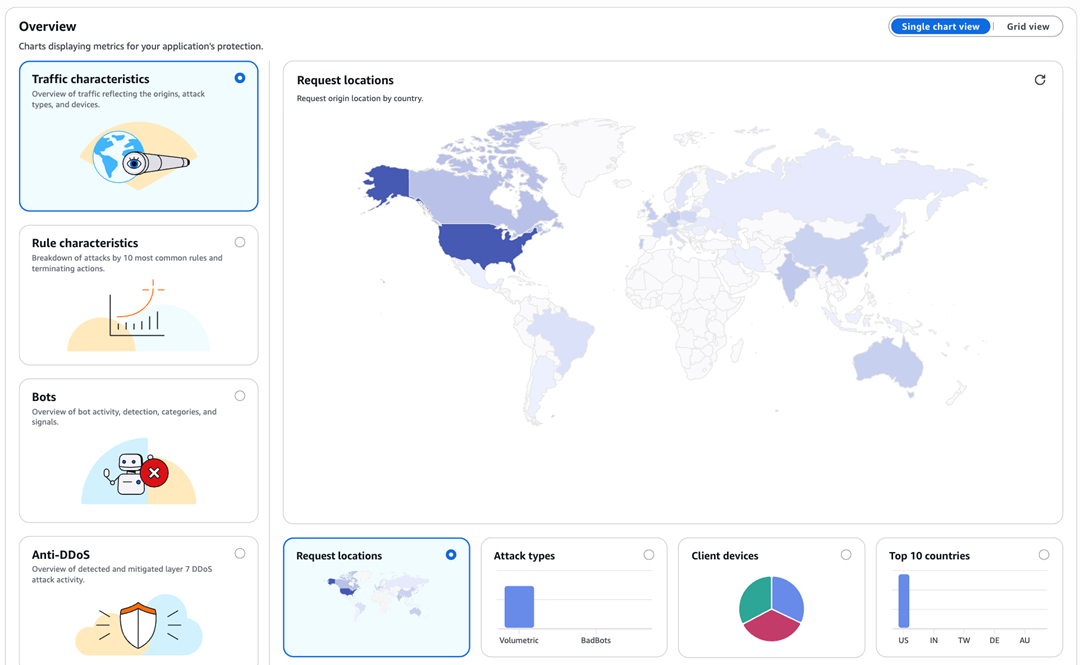1080x665 pixels.
Task: Switch to Single chart view
Action: click(x=940, y=26)
